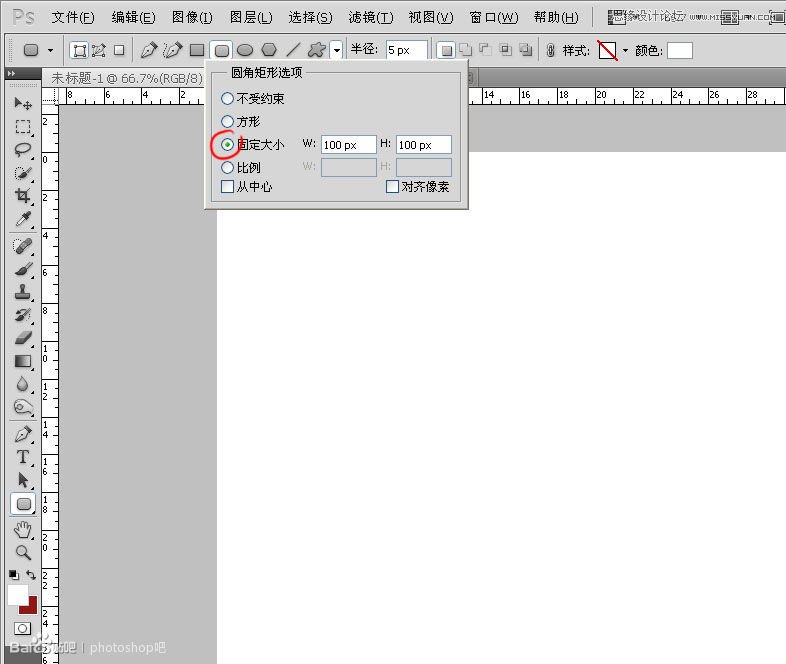Select the Zoom tool

(23, 553)
